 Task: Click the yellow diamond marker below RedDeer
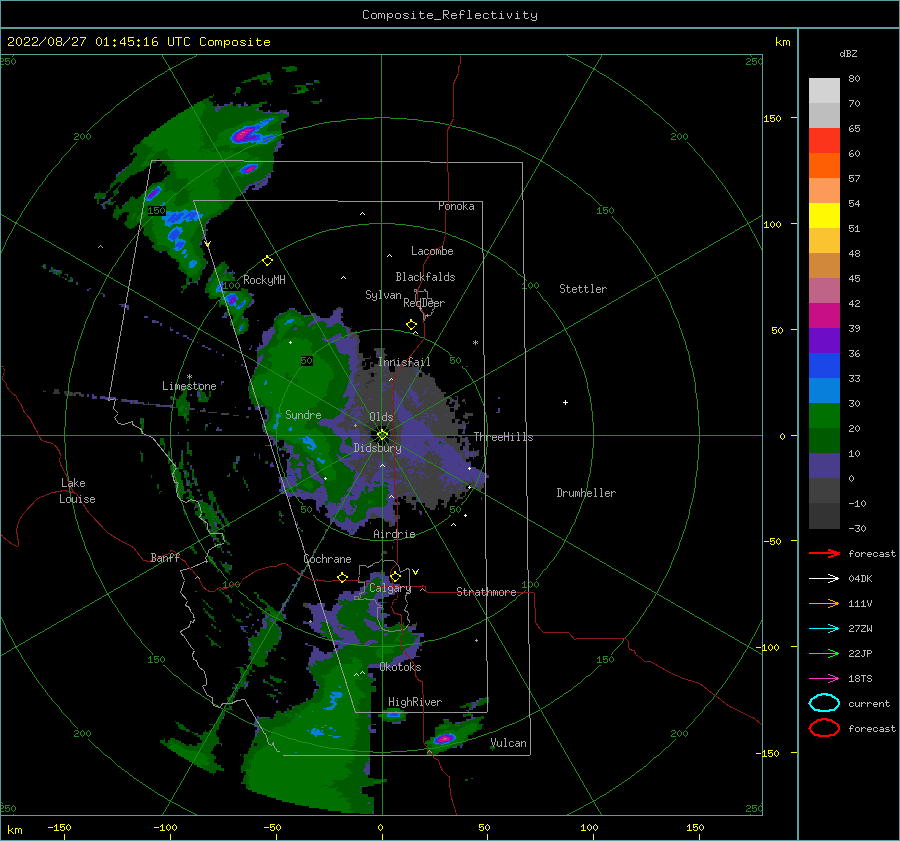pyautogui.click(x=411, y=325)
